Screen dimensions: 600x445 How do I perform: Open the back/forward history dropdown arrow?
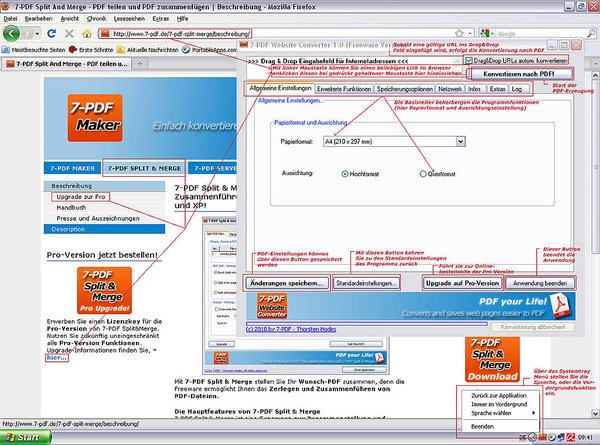click(37, 34)
